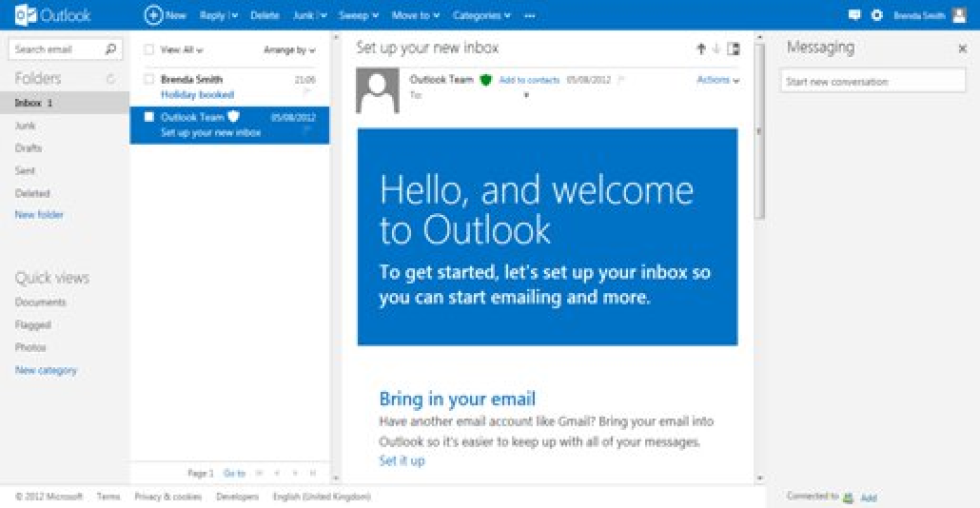Screen dimensions: 980x508
Task: Click the green trusted sender shield in the message header
Action: click(486, 79)
